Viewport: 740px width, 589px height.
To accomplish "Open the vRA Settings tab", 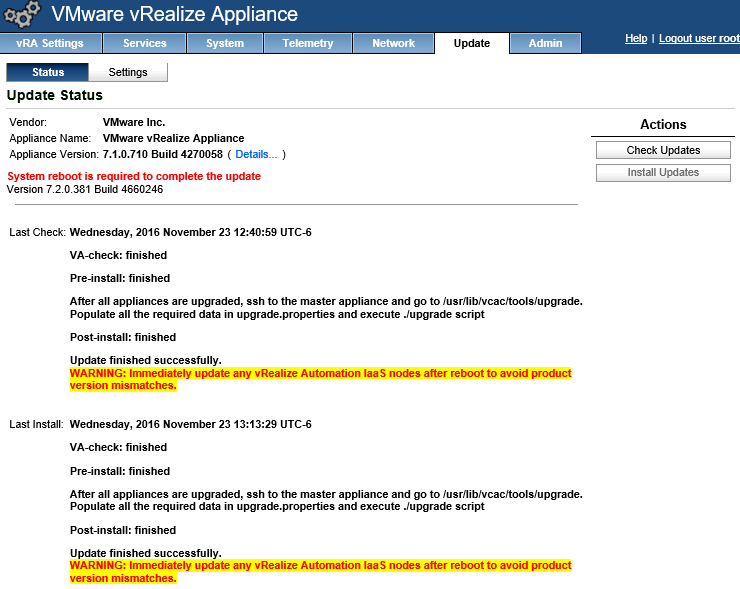I will tap(50, 43).
